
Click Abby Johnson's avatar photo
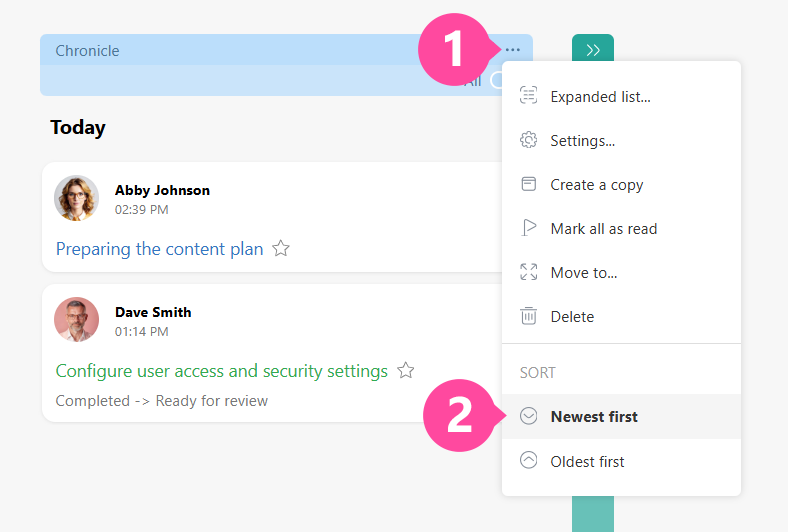click(77, 198)
